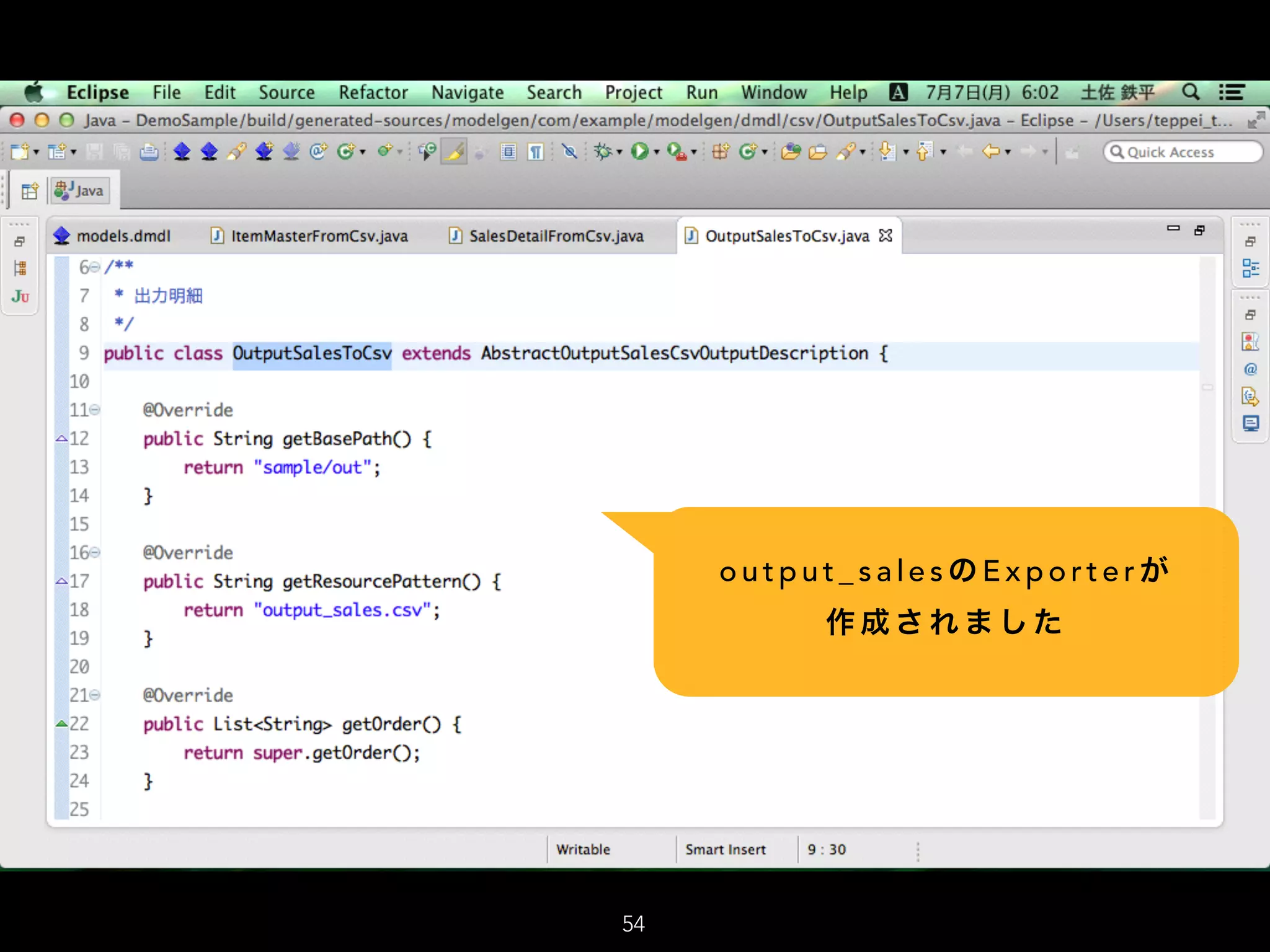Click the green Run button
Image resolution: width=1270 pixels, height=952 pixels.
click(x=639, y=151)
